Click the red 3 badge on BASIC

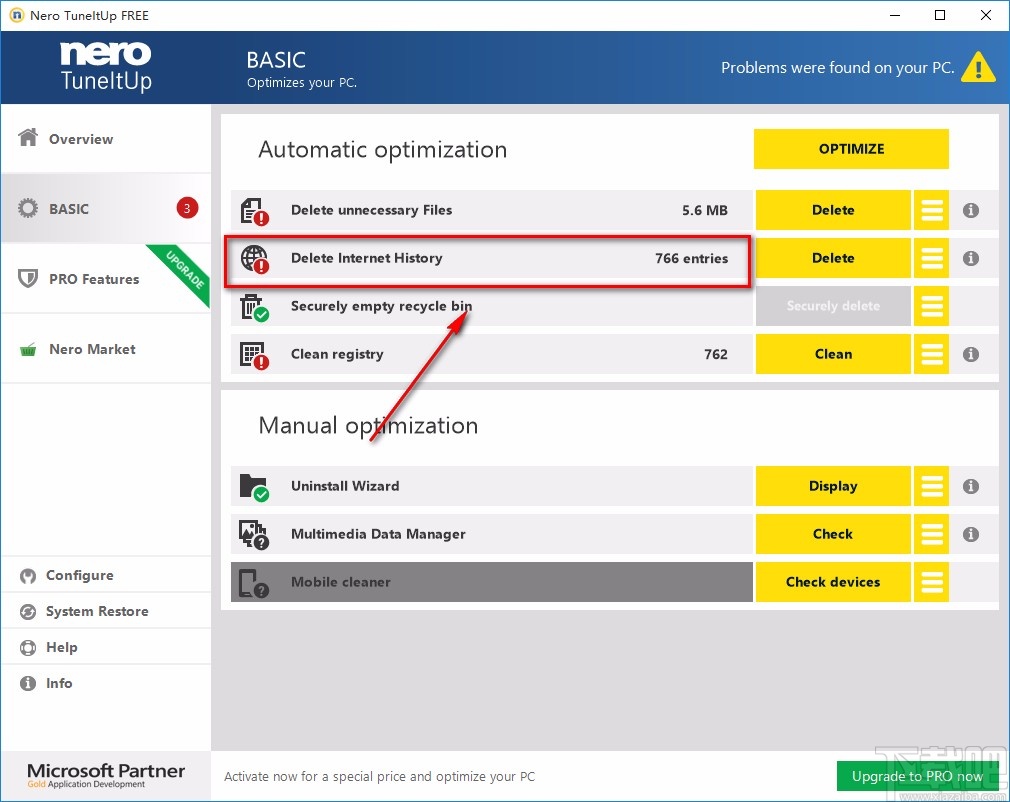pos(187,208)
